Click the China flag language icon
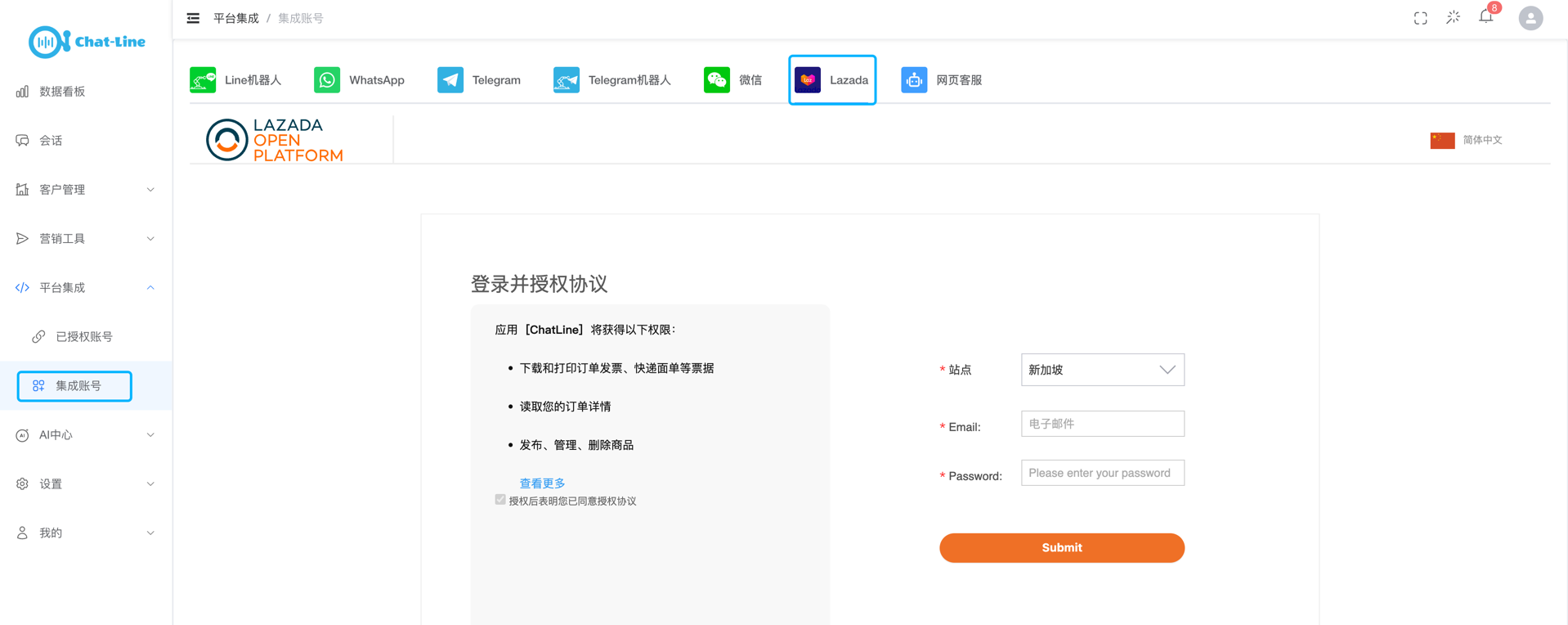Image resolution: width=1568 pixels, height=625 pixels. coord(1442,140)
